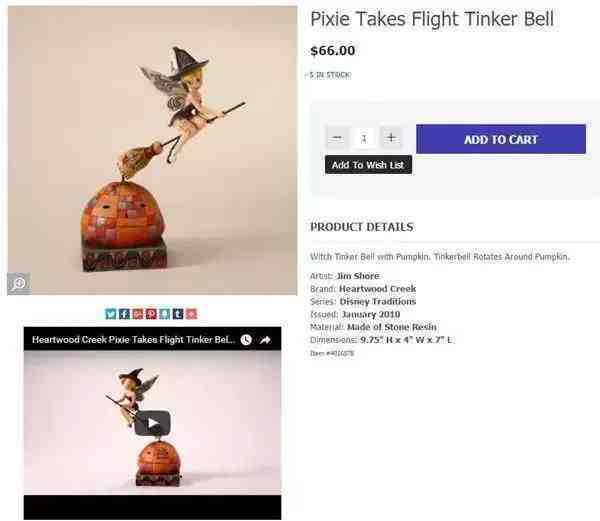
Task: Play the Heartwood Creek product video
Action: pos(152,423)
